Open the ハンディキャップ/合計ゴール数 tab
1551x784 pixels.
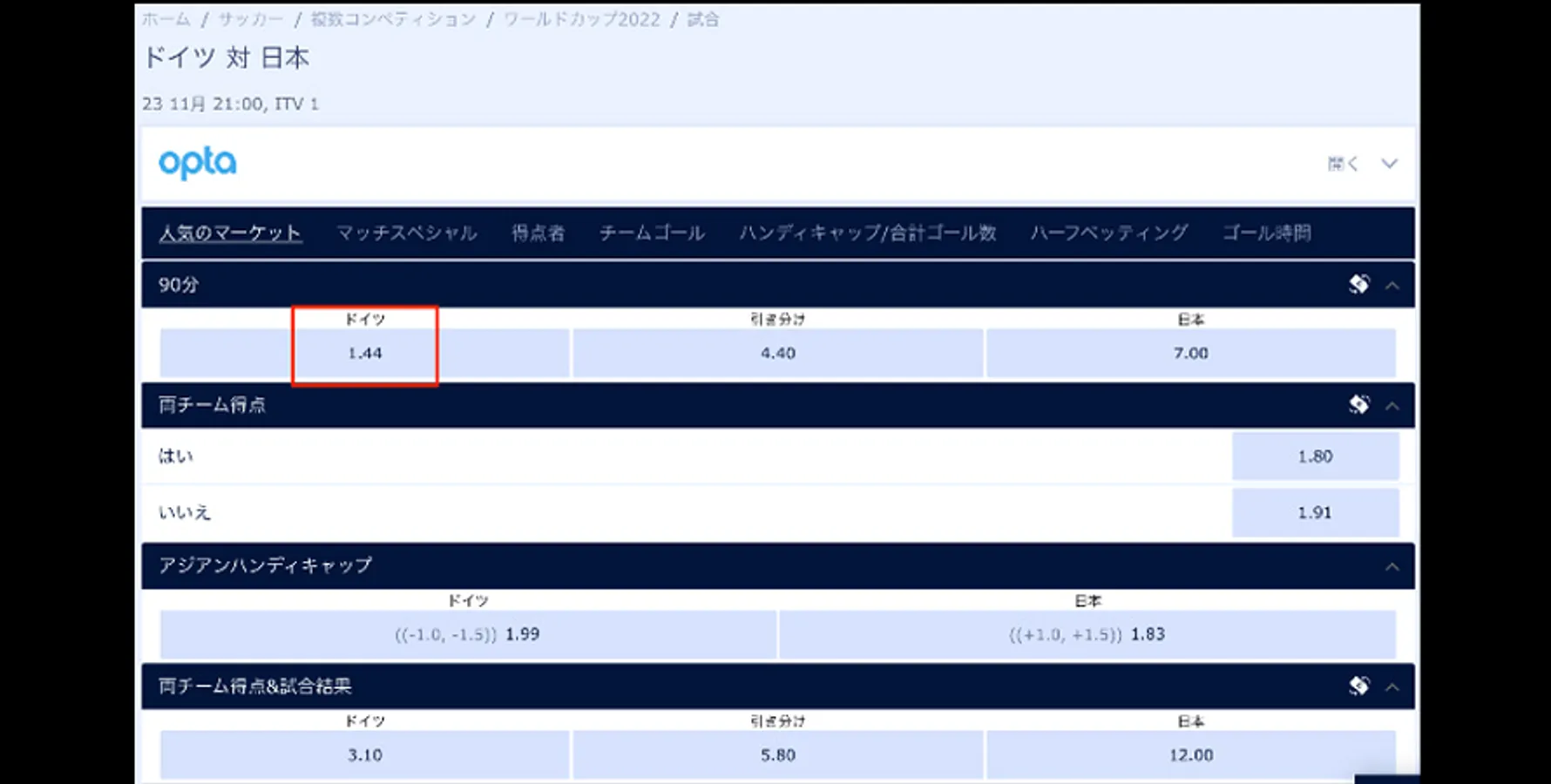tap(868, 233)
